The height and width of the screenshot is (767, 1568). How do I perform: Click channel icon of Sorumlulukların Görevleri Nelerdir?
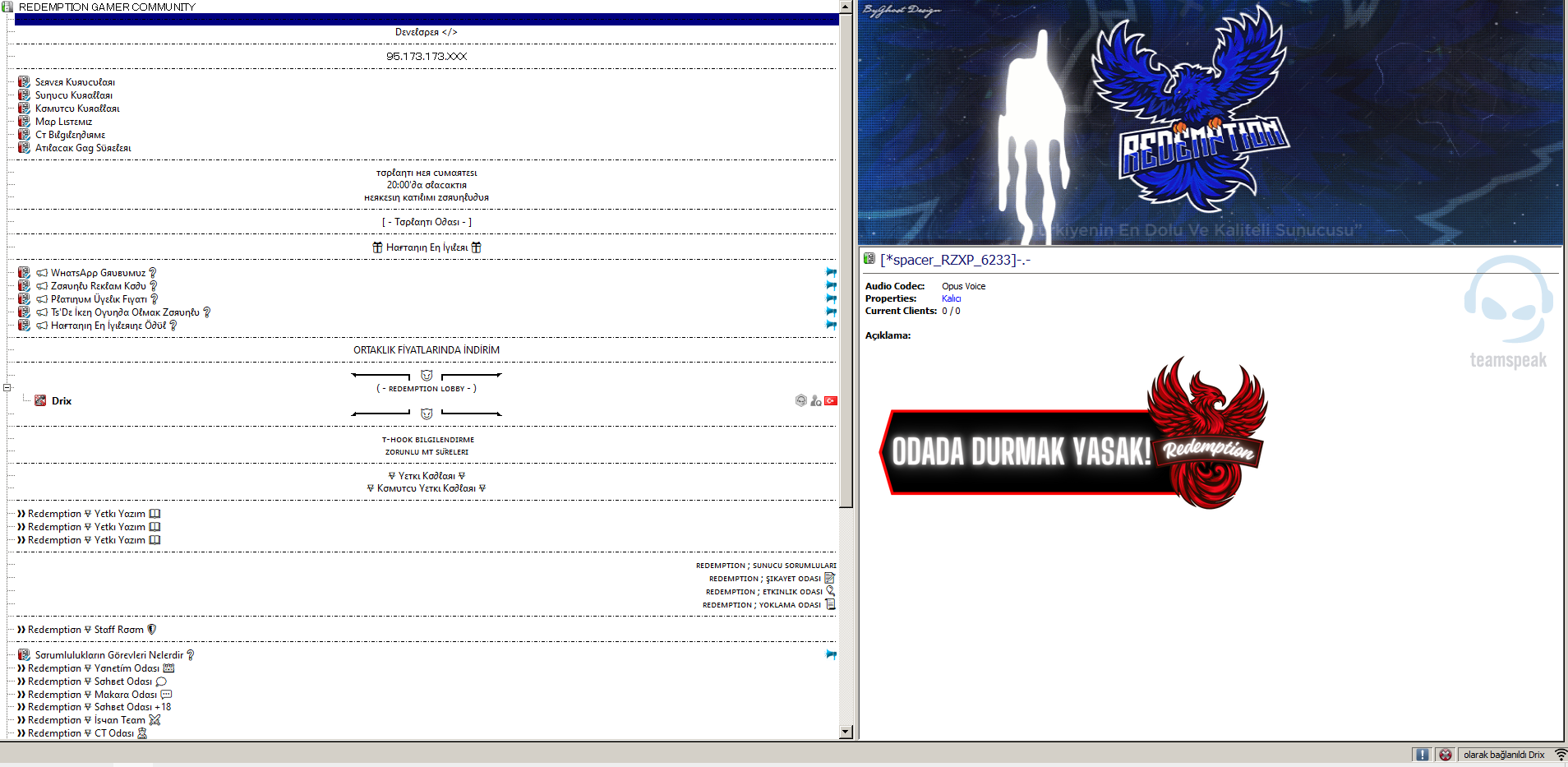pyautogui.click(x=24, y=655)
